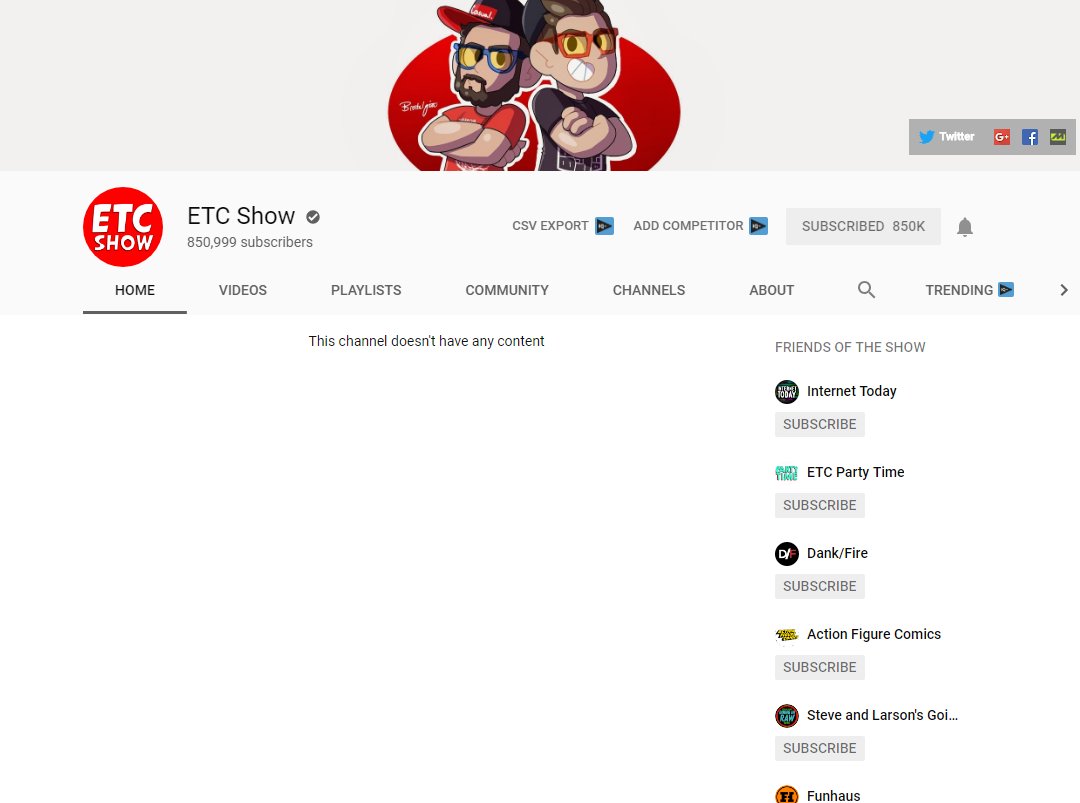
Task: Open the Google+ icon in banner
Action: (1001, 137)
